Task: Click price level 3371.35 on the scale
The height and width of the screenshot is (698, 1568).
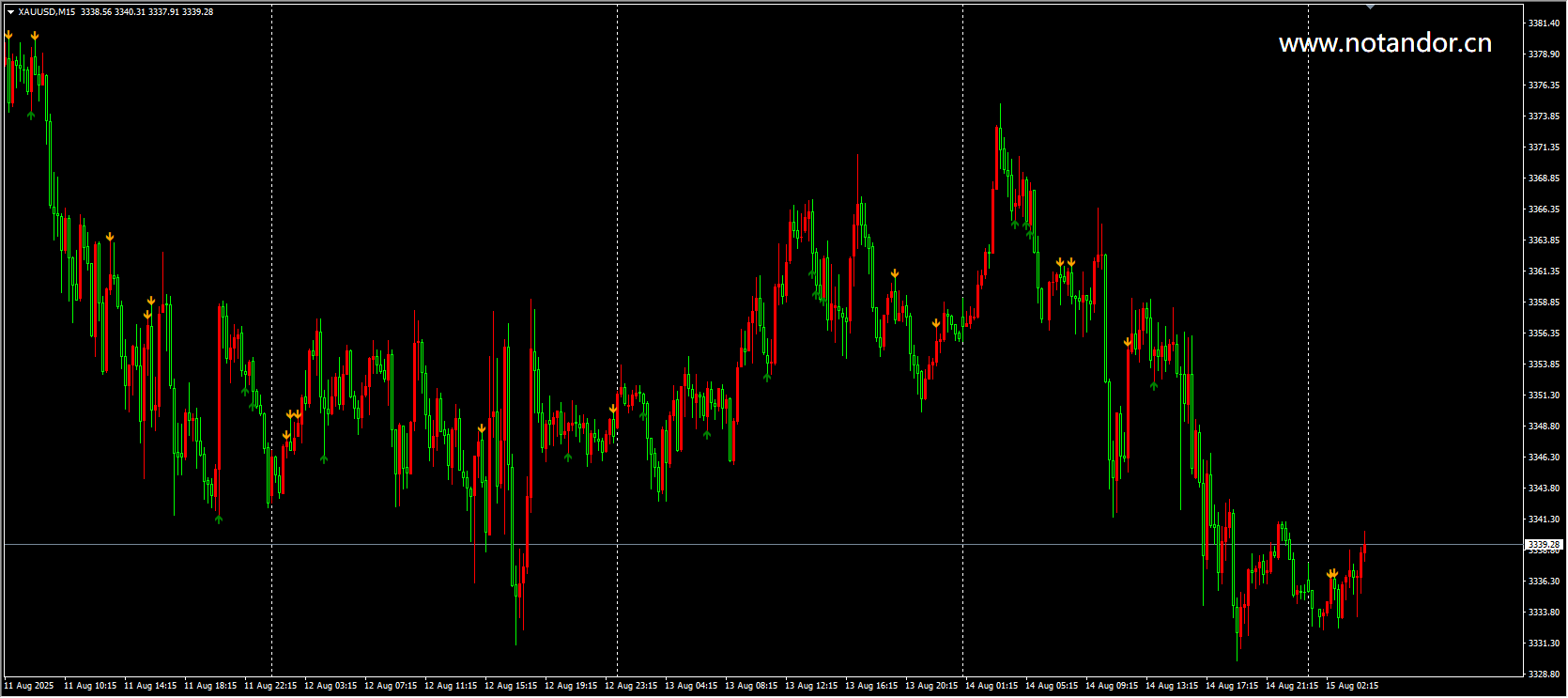Action: pos(1544,147)
